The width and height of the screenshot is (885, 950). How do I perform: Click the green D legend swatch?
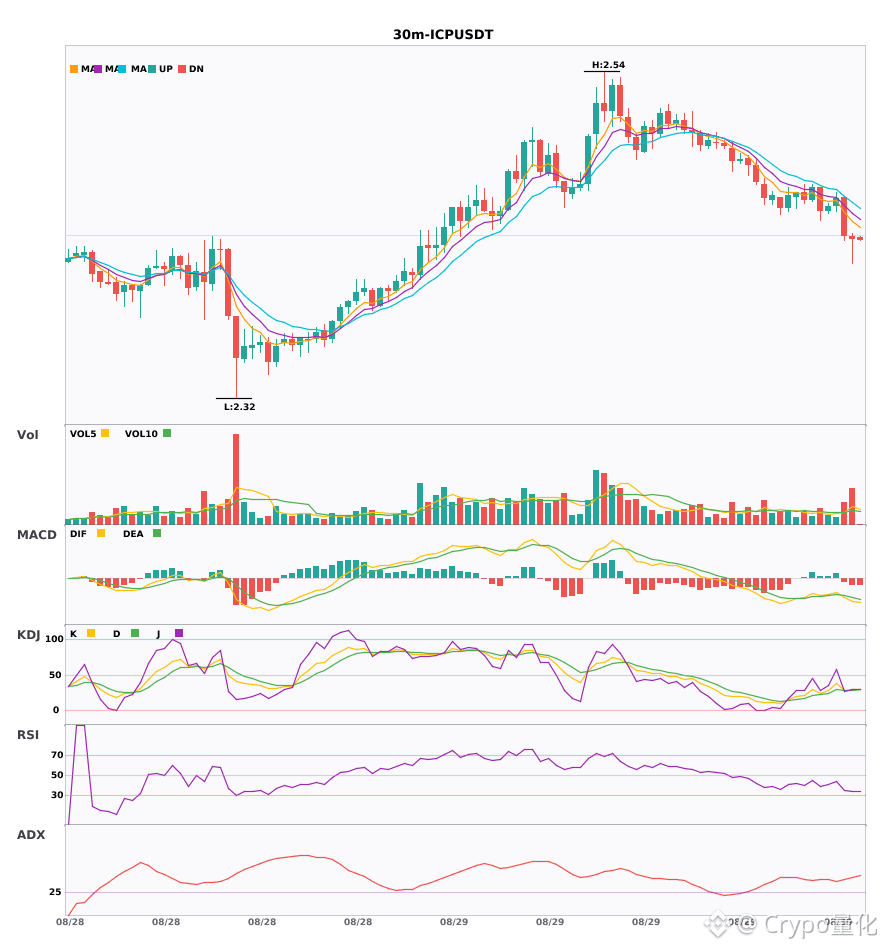tap(135, 633)
